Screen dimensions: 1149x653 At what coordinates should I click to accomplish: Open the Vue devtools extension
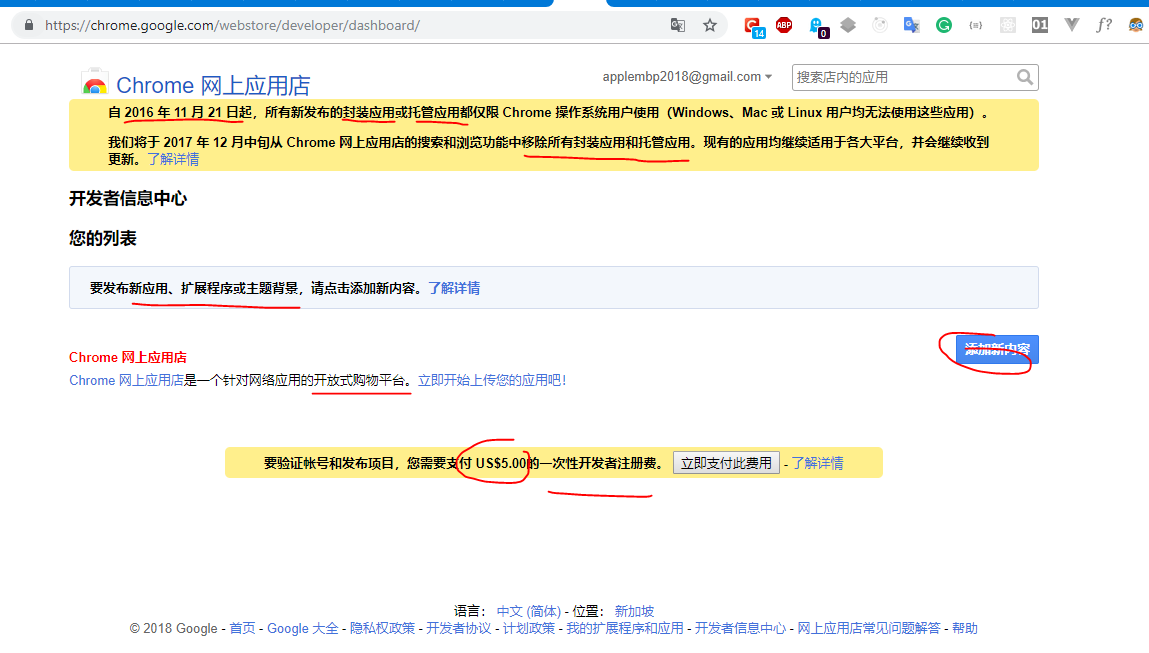click(x=1072, y=25)
